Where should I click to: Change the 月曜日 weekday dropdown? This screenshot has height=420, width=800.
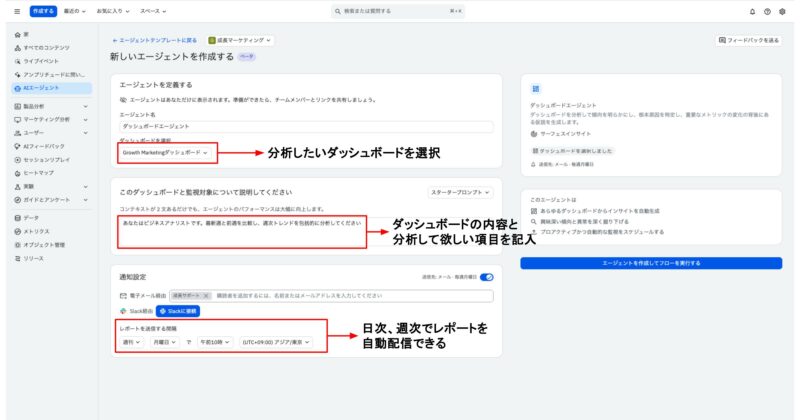(162, 342)
